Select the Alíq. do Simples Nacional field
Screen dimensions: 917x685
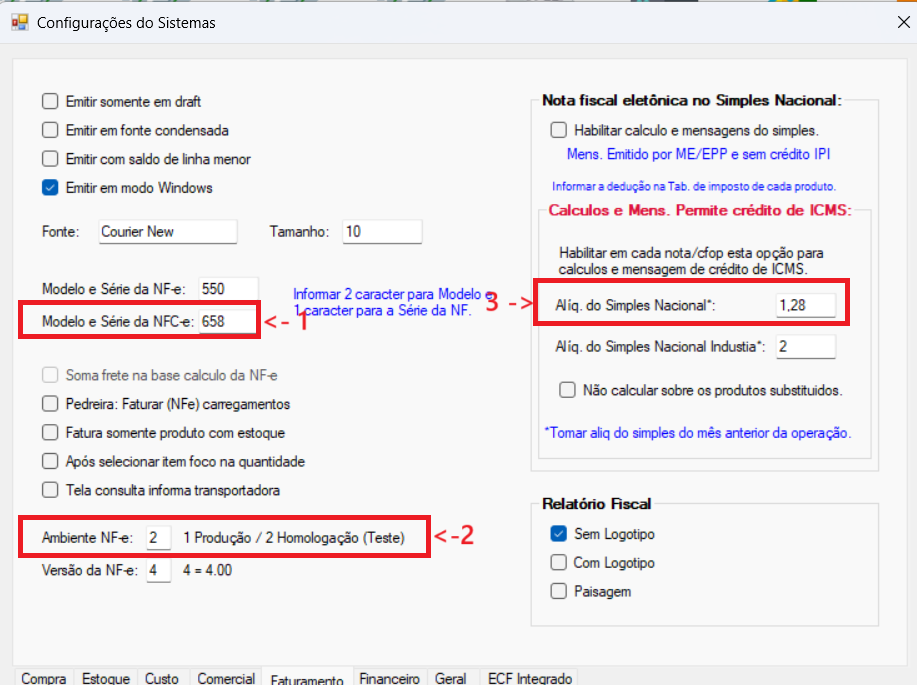click(x=805, y=305)
